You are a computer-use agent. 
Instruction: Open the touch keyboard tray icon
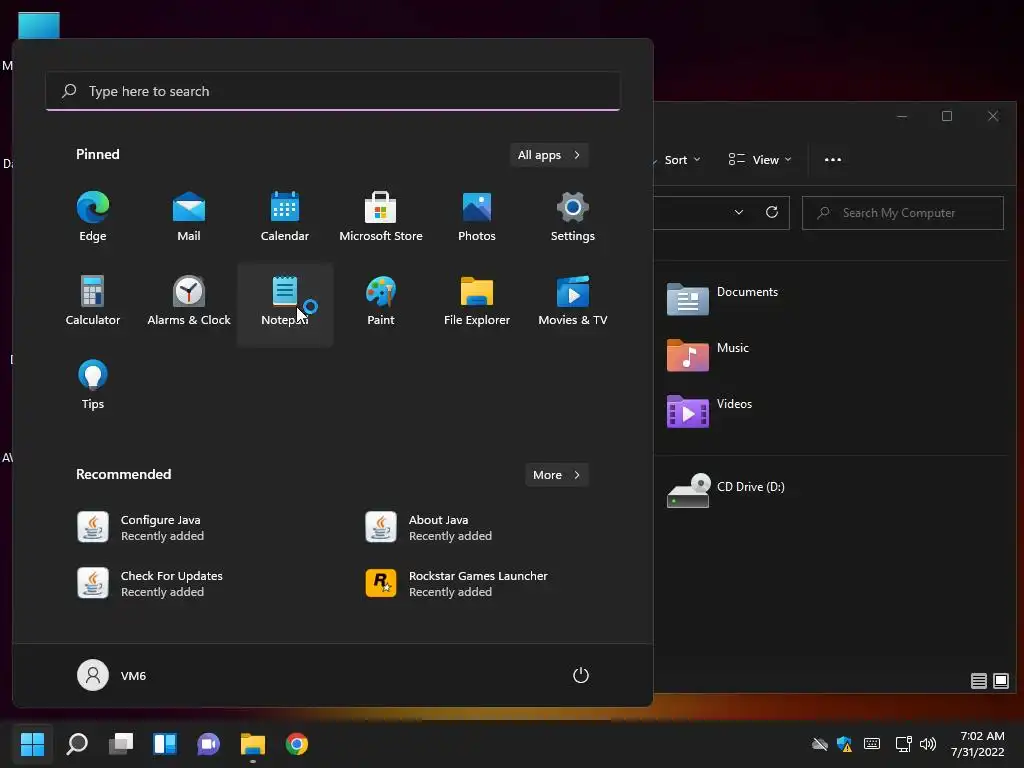872,744
